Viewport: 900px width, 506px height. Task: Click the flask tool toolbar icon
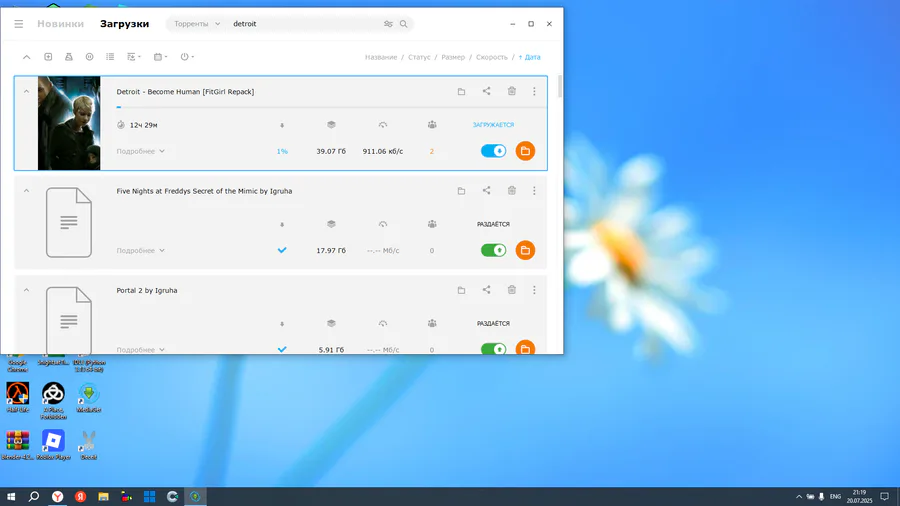coord(69,57)
